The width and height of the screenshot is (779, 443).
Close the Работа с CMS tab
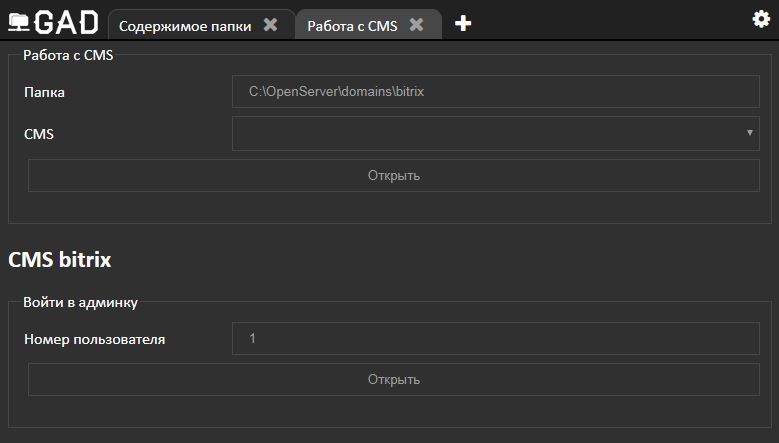[x=416, y=24]
